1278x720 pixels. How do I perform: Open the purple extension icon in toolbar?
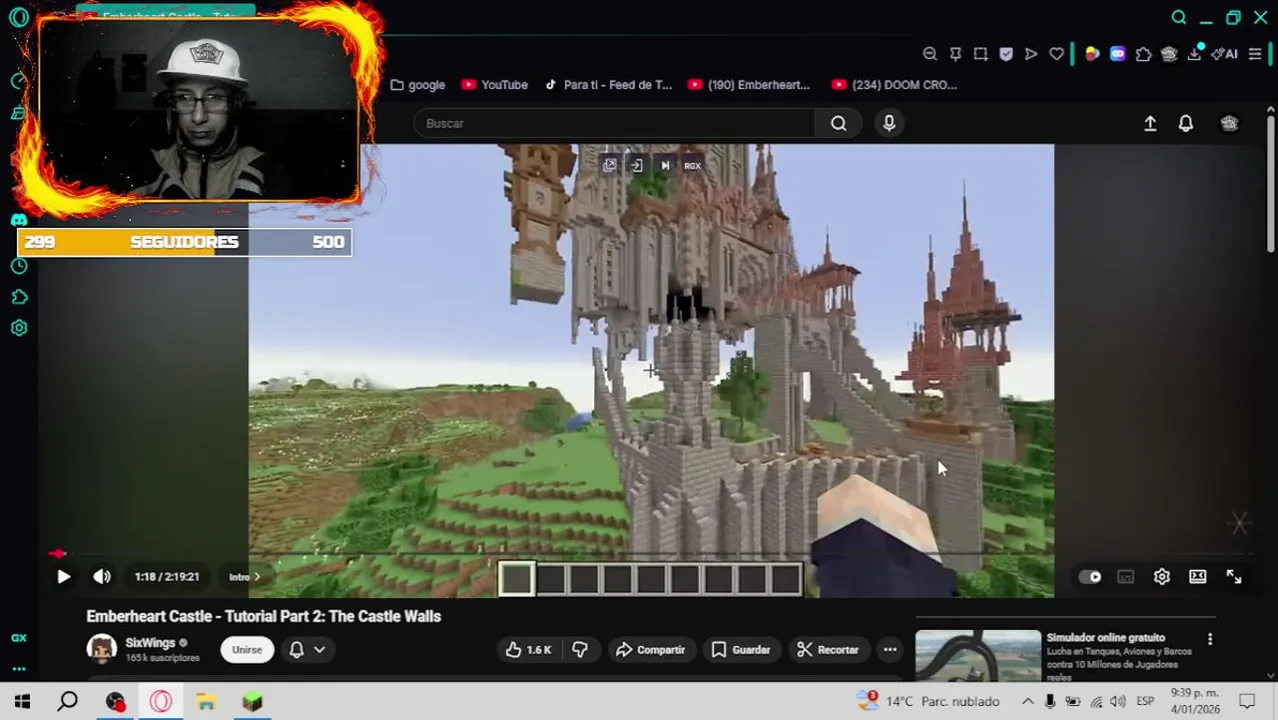(1117, 54)
